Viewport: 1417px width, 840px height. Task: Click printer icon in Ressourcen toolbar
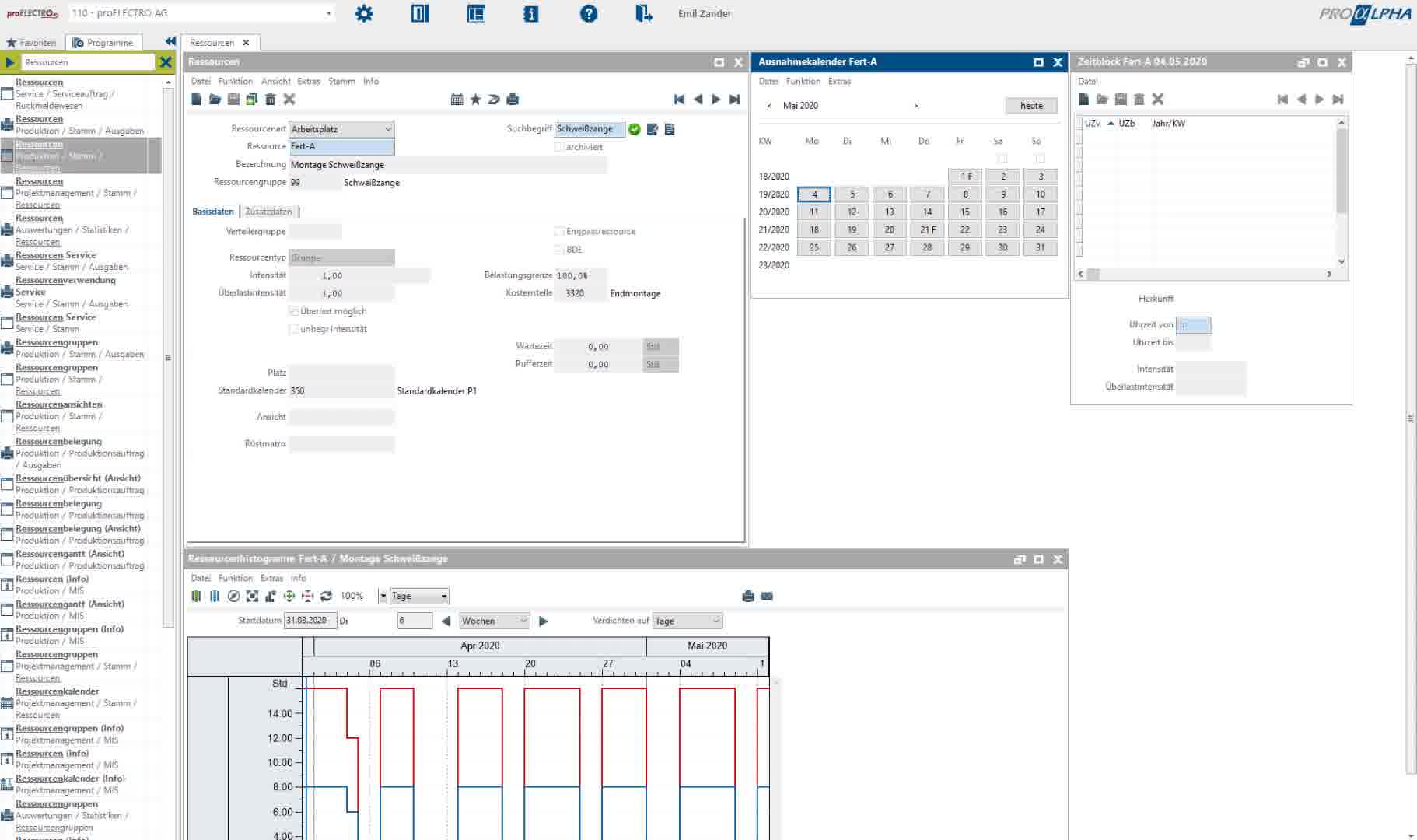pyautogui.click(x=513, y=100)
